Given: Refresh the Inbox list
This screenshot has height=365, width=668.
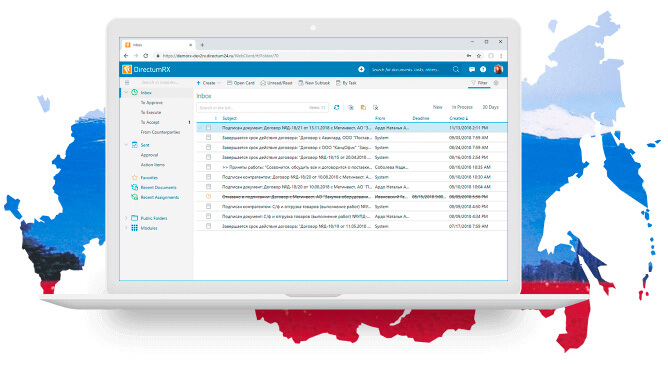Looking at the screenshot, I should point(337,107).
